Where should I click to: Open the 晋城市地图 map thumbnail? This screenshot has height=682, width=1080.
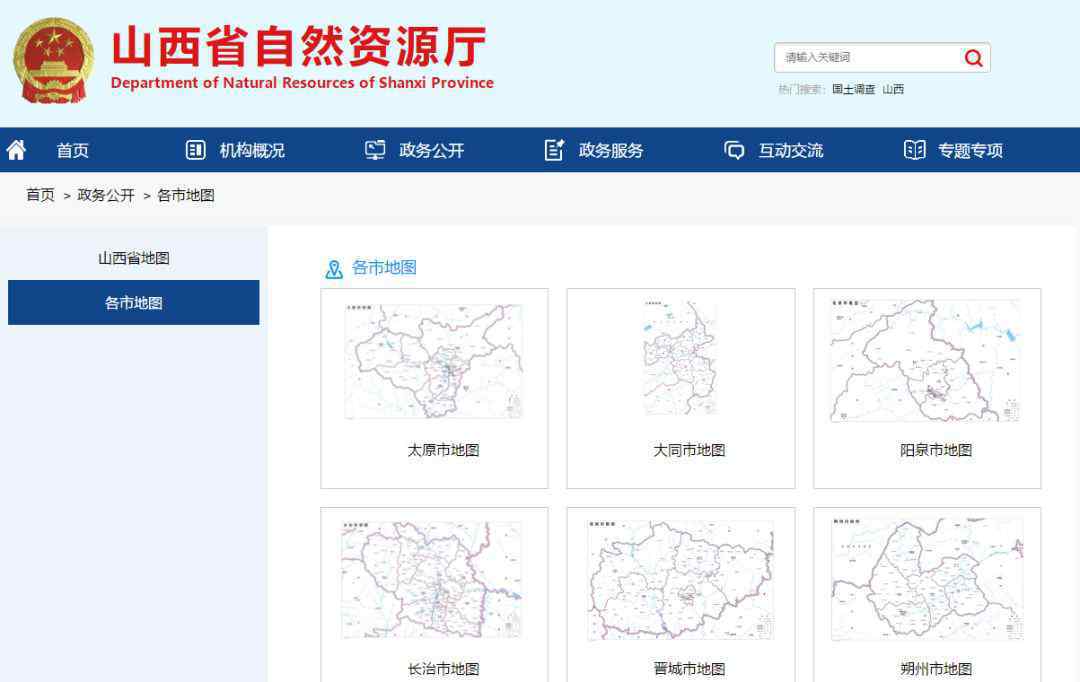point(680,580)
